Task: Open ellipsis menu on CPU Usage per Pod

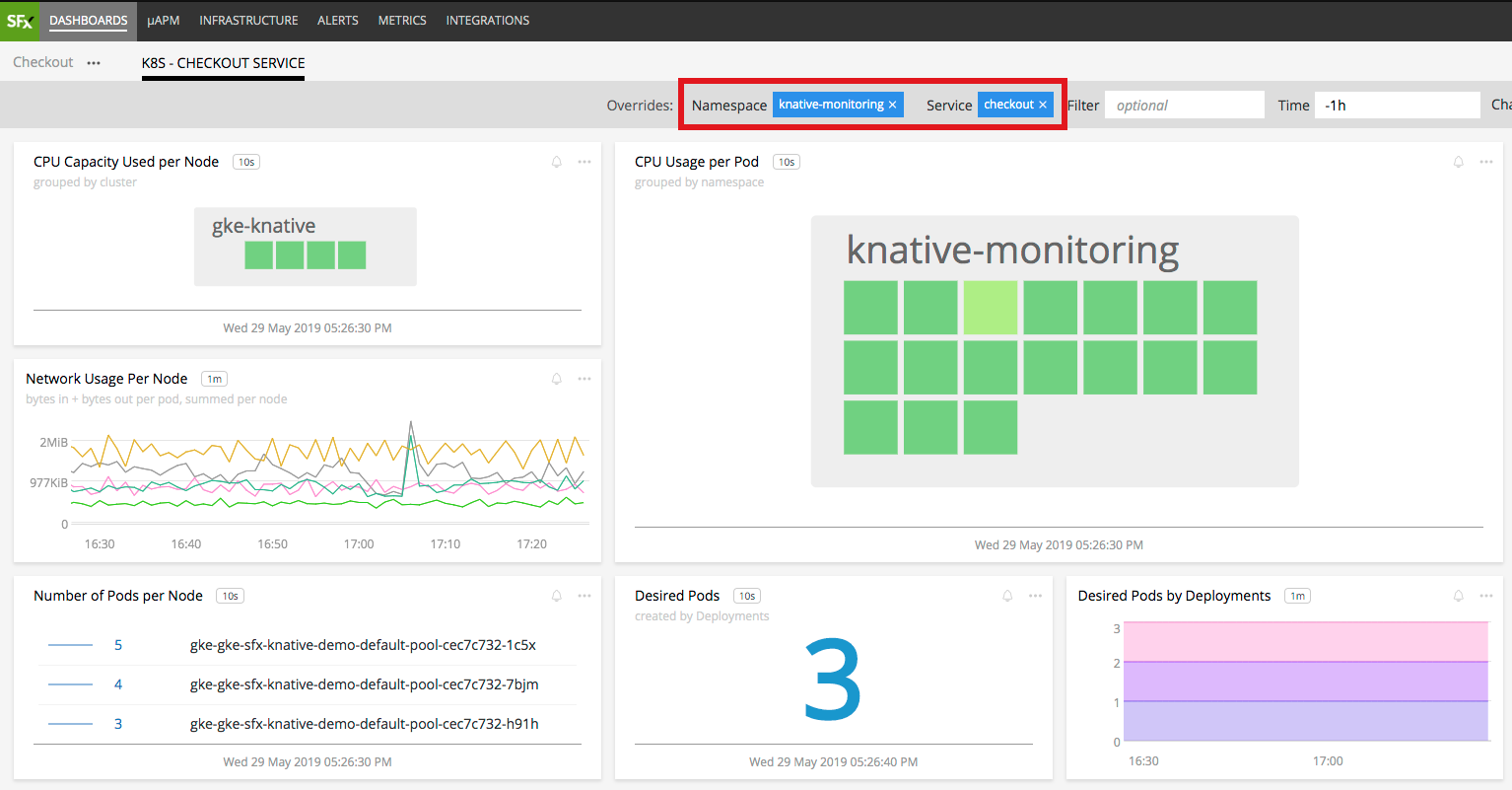Action: (x=1486, y=162)
